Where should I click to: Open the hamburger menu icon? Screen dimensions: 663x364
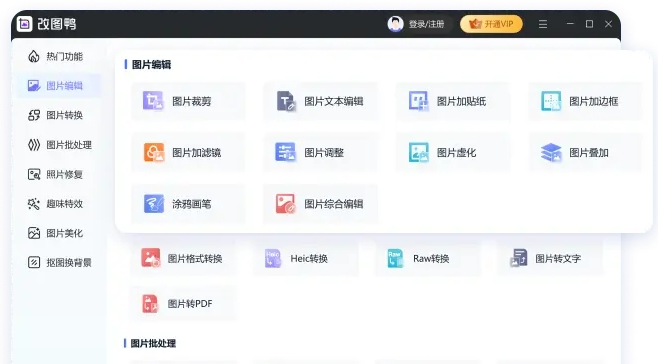pyautogui.click(x=543, y=24)
